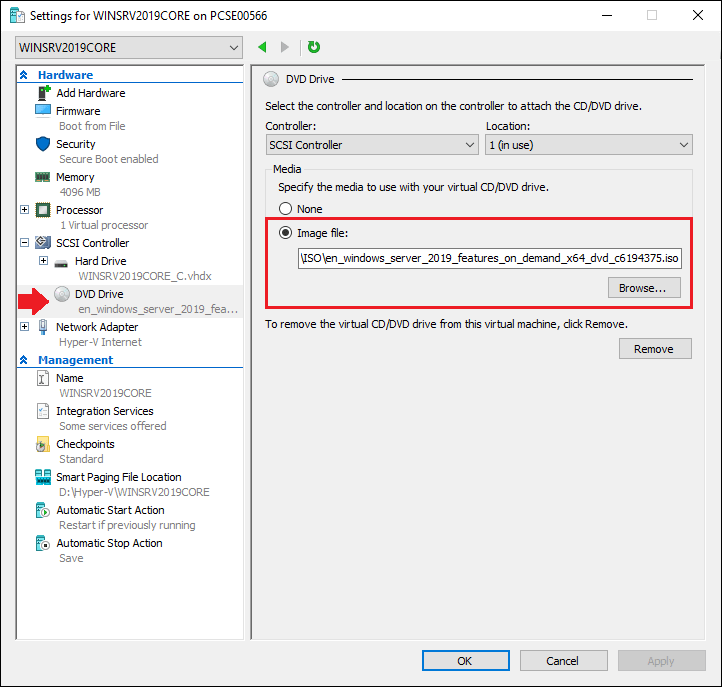Select the Name item under Management
The height and width of the screenshot is (687, 722).
click(x=70, y=378)
